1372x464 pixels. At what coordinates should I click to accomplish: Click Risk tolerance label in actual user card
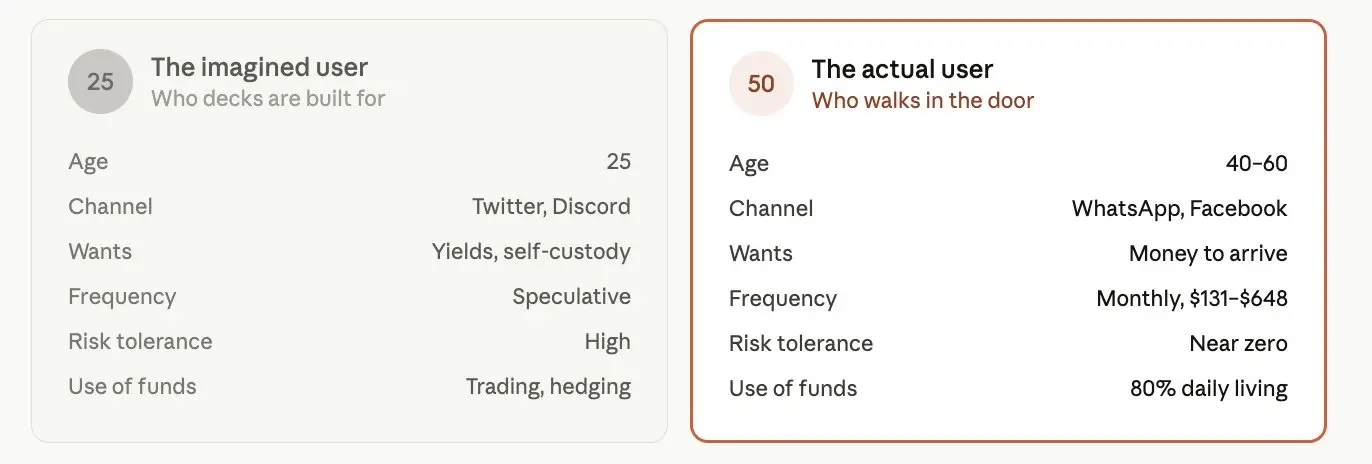[801, 344]
